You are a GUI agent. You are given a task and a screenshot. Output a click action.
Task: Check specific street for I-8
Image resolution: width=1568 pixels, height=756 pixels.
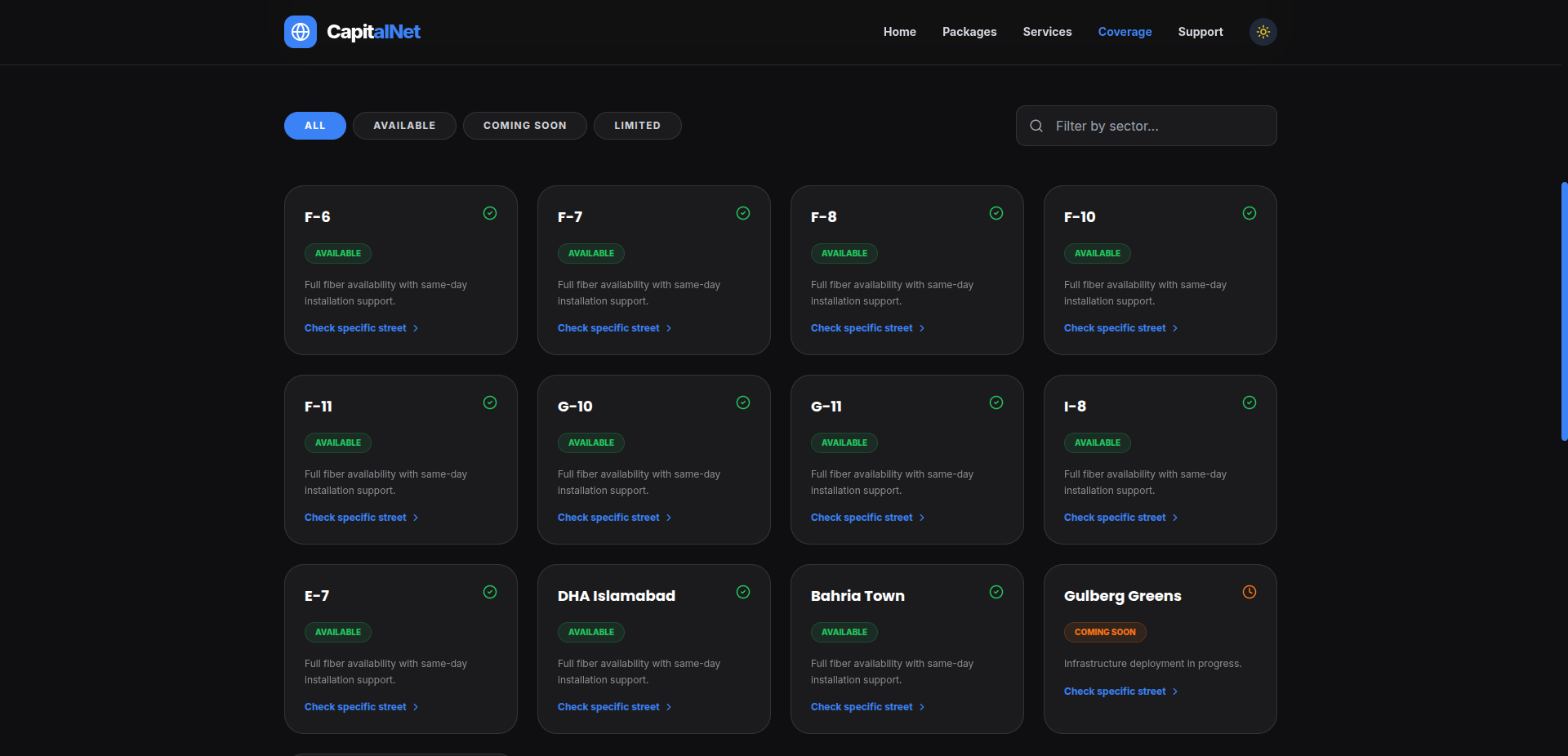(1121, 518)
